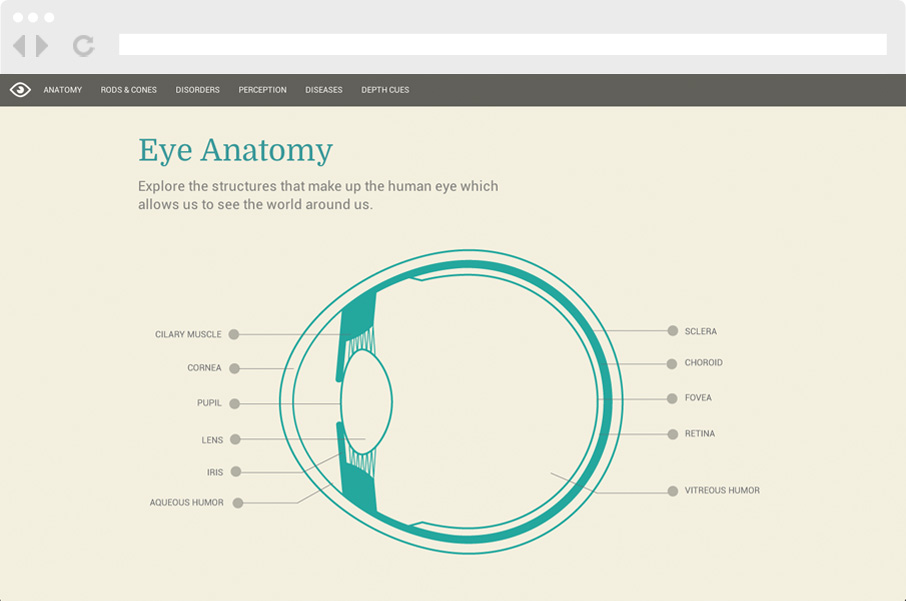Image resolution: width=906 pixels, height=601 pixels.
Task: Click the eye logo in the navigation bar
Action: (19, 89)
